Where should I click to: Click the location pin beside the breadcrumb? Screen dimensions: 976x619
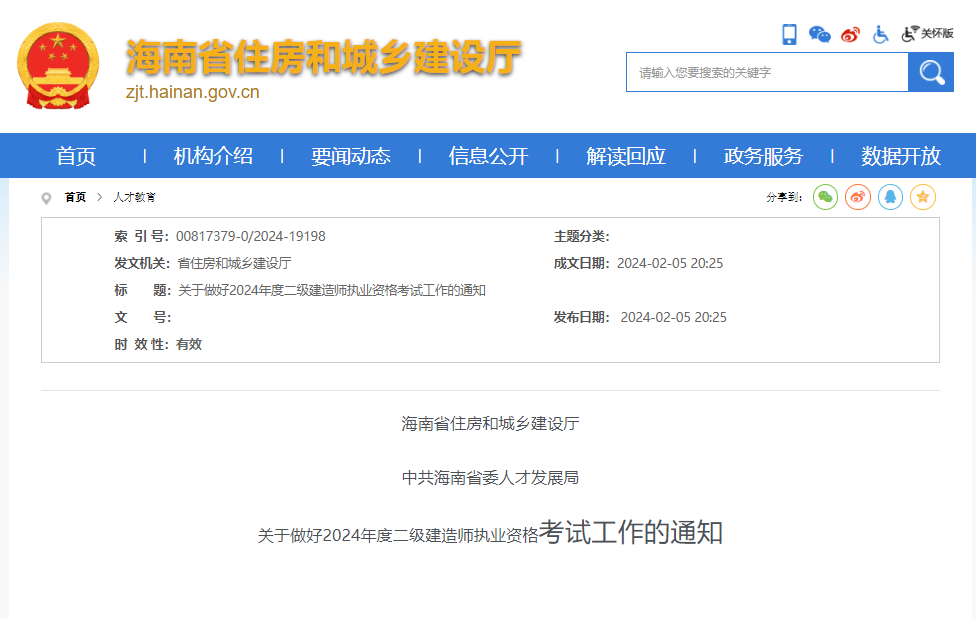(x=46, y=197)
